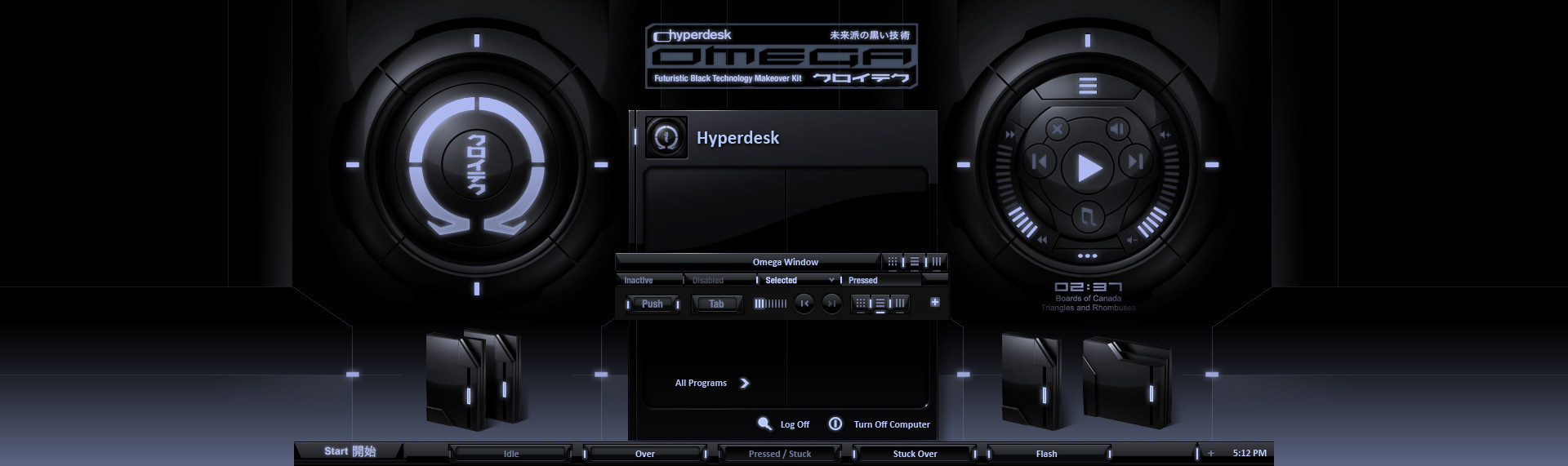Screen dimensions: 1568x466
Task: Click grid-dots button in Omega Window title bar
Action: click(x=893, y=262)
